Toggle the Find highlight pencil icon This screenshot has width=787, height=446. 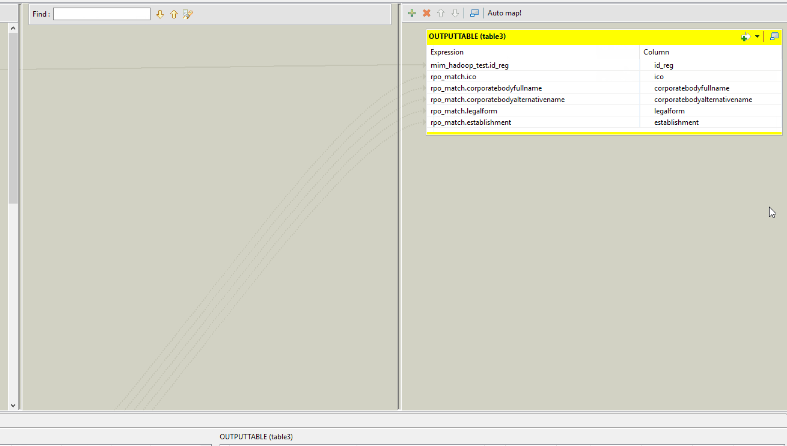188,15
